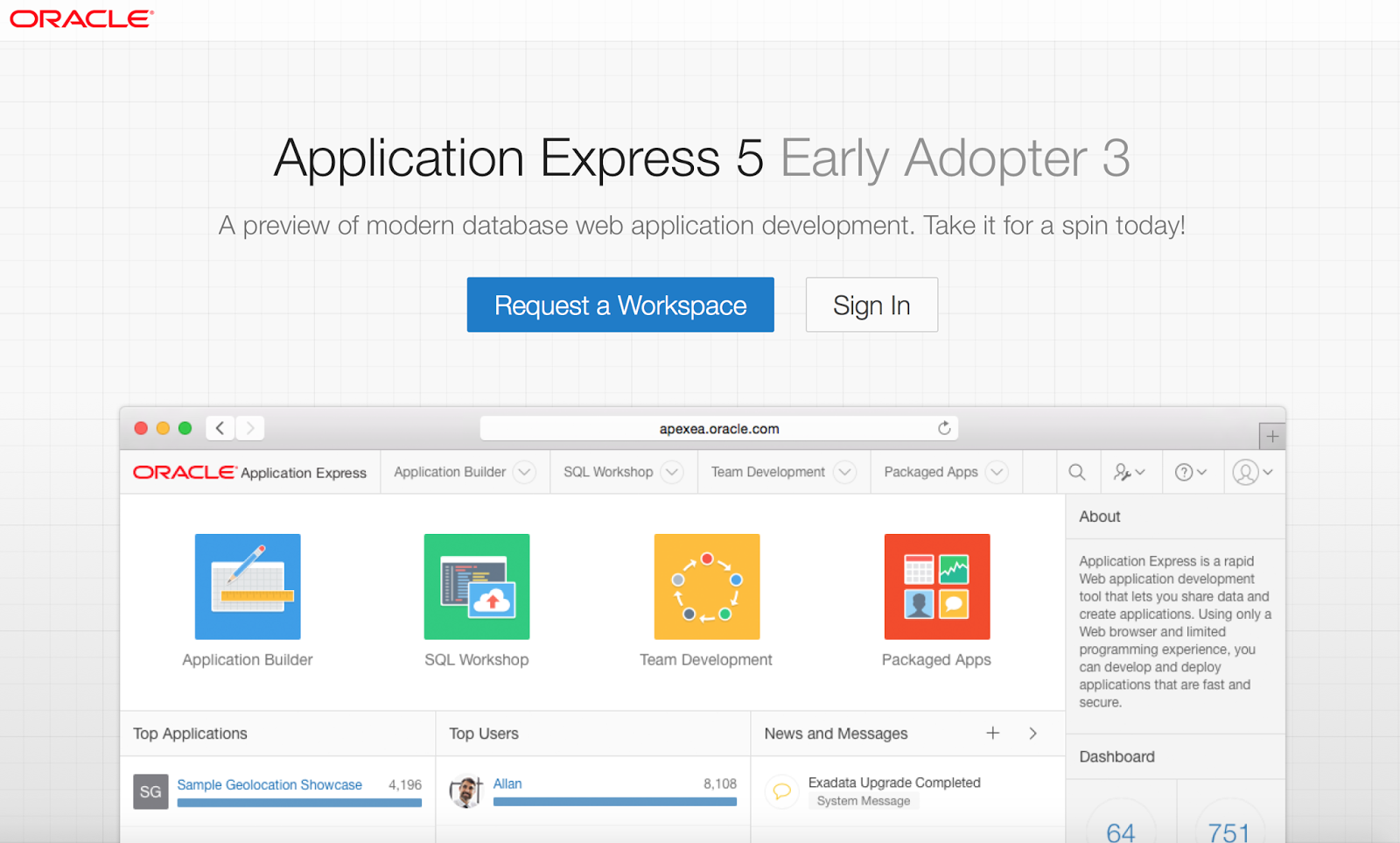This screenshot has height=843, width=1400.
Task: Click the About sidebar heading
Action: 1100,516
